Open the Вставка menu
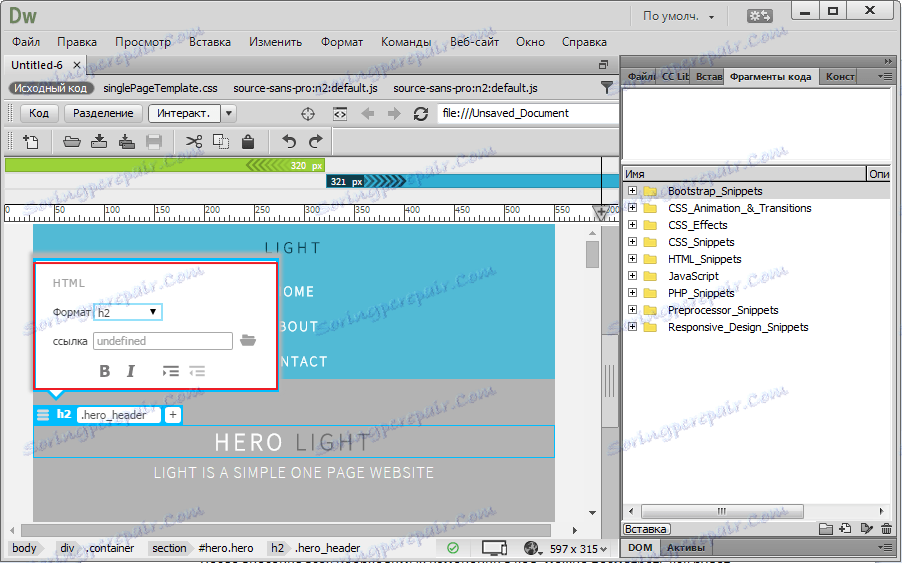The width and height of the screenshot is (902, 563). 210,42
